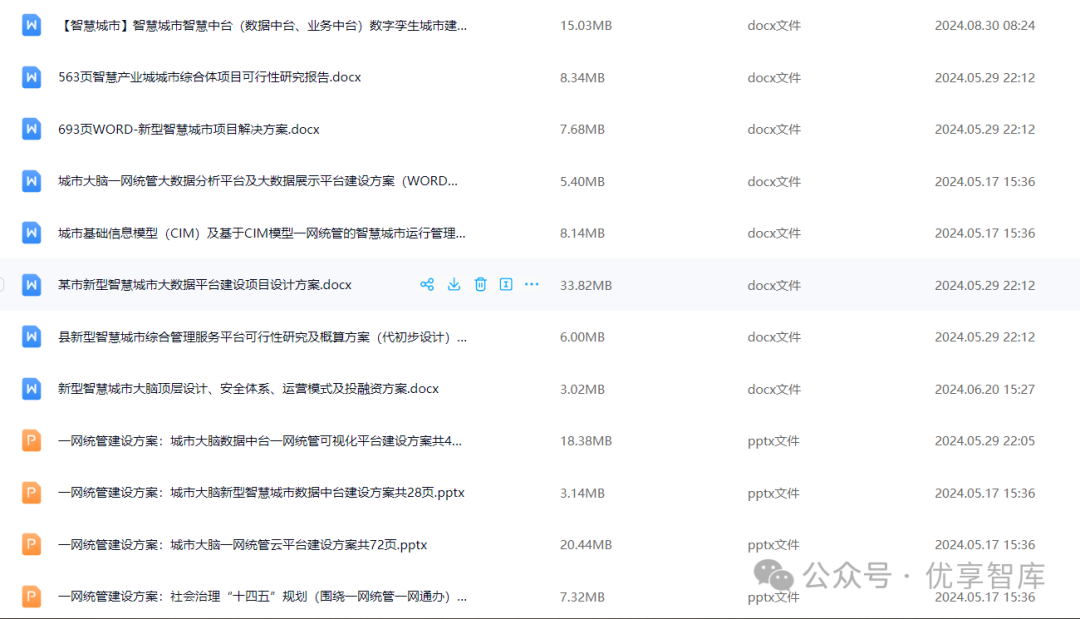Open 城市基础信息模型（CIM）及基于CIM模型 file
The width and height of the screenshot is (1080, 619).
pyautogui.click(x=262, y=233)
